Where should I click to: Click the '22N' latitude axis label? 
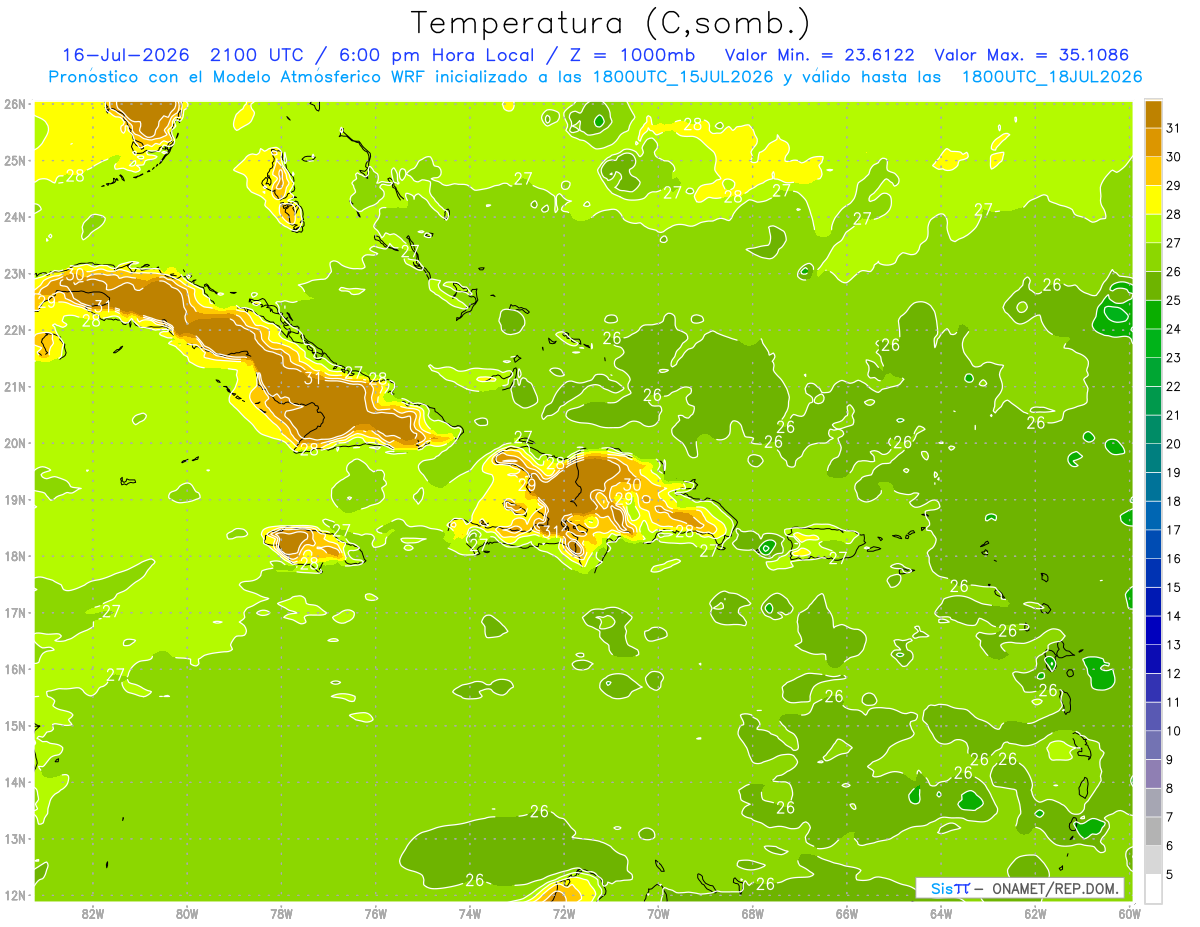(14, 330)
